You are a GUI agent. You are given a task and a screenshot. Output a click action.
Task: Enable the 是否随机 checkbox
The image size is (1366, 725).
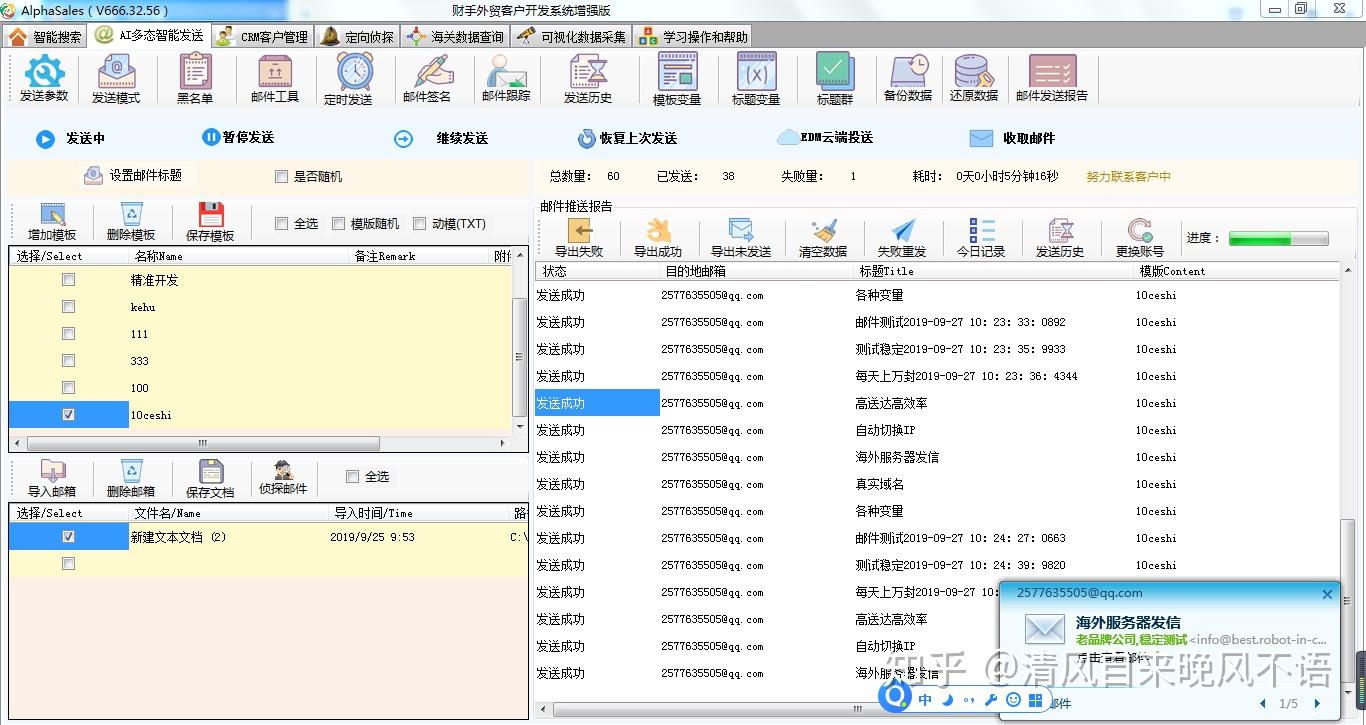click(281, 177)
